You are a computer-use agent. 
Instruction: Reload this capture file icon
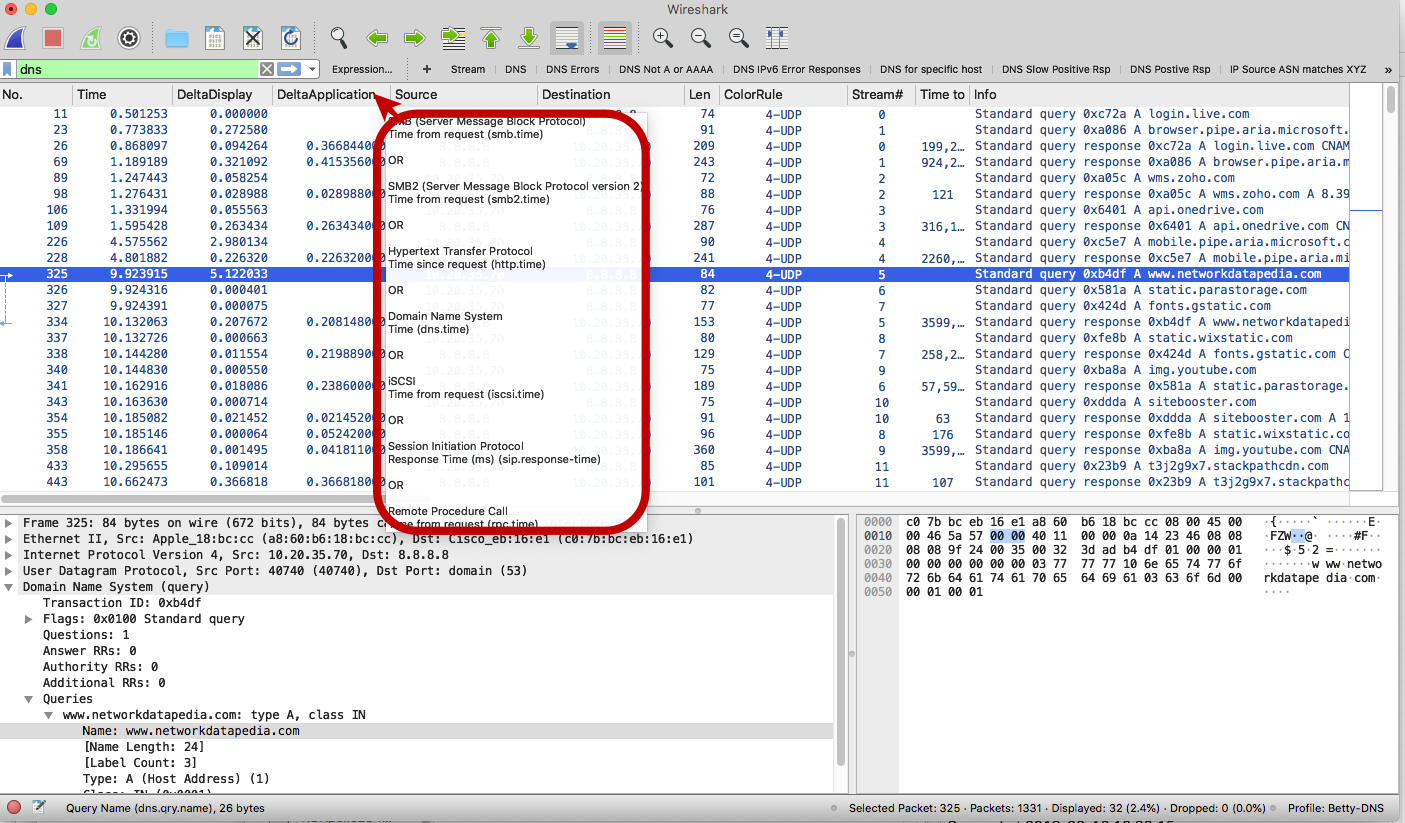(x=291, y=38)
